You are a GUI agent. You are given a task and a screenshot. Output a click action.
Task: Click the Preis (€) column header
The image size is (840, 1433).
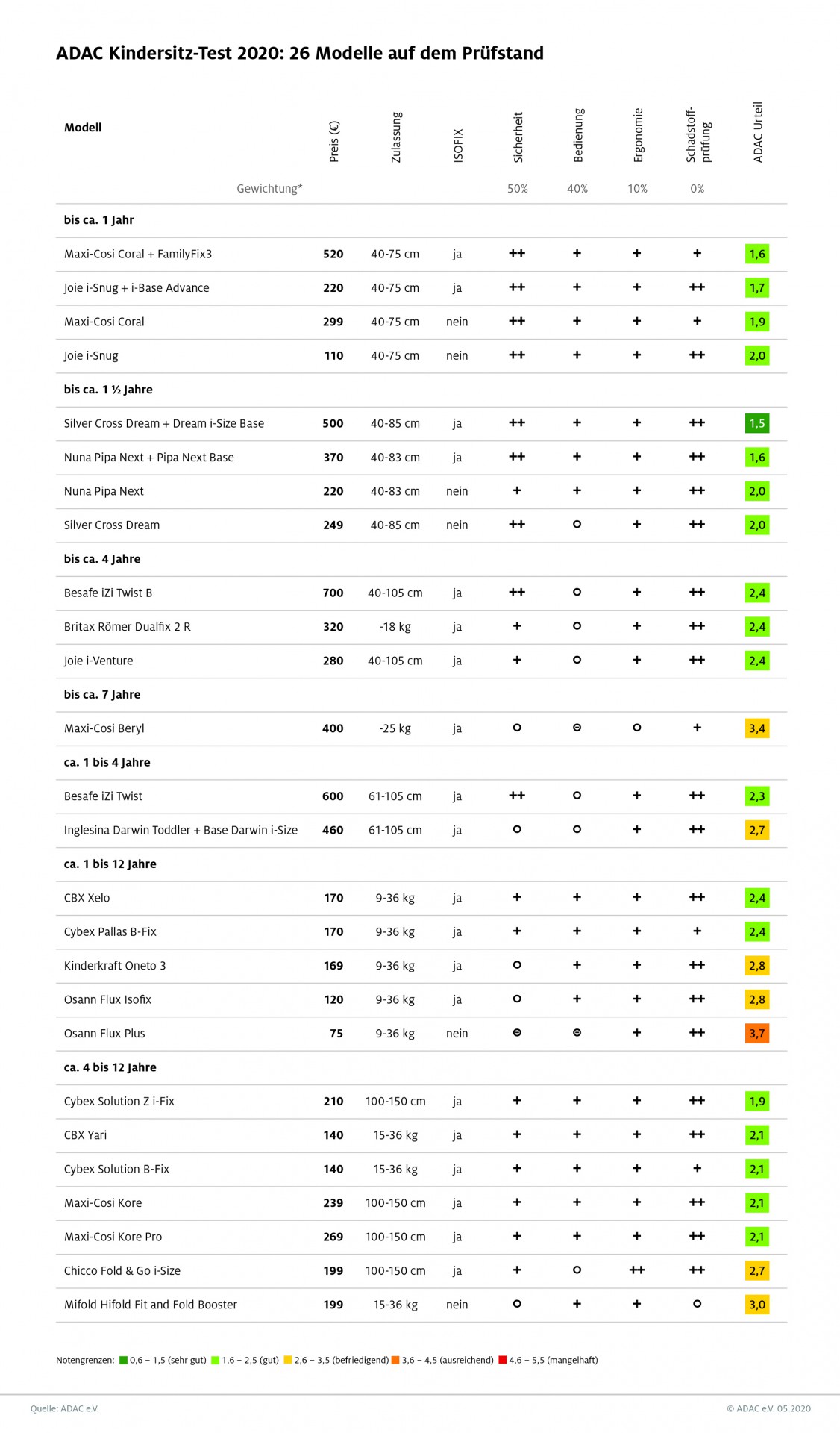point(334,141)
